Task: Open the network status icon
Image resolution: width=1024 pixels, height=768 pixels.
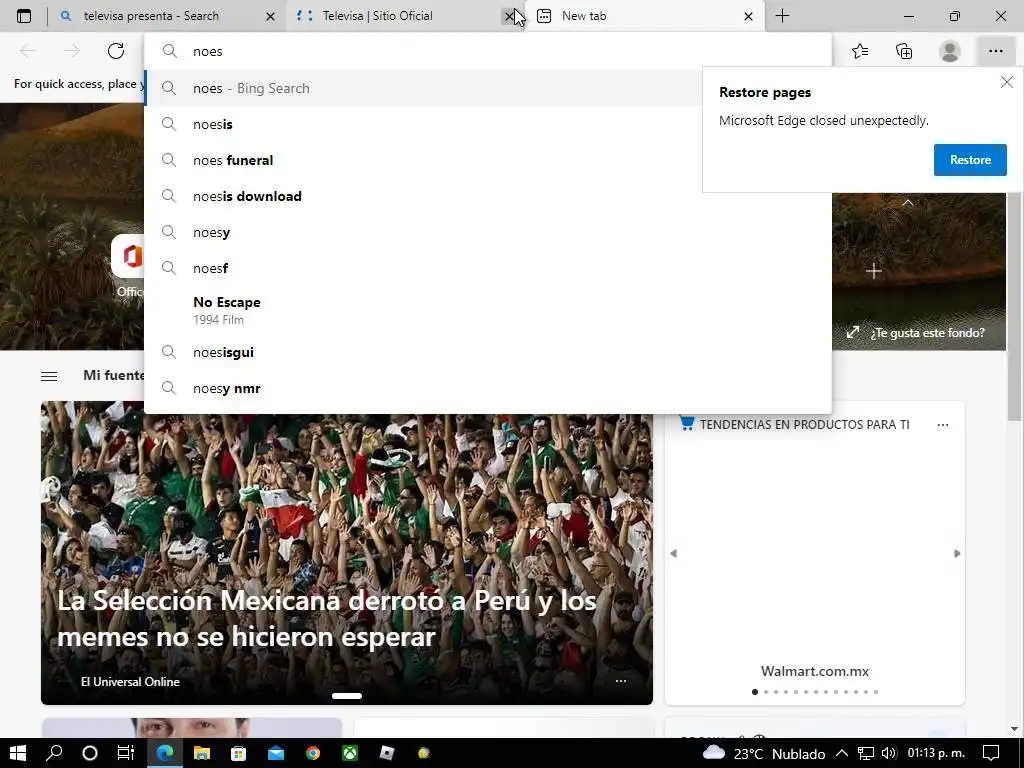Action: click(x=865, y=754)
